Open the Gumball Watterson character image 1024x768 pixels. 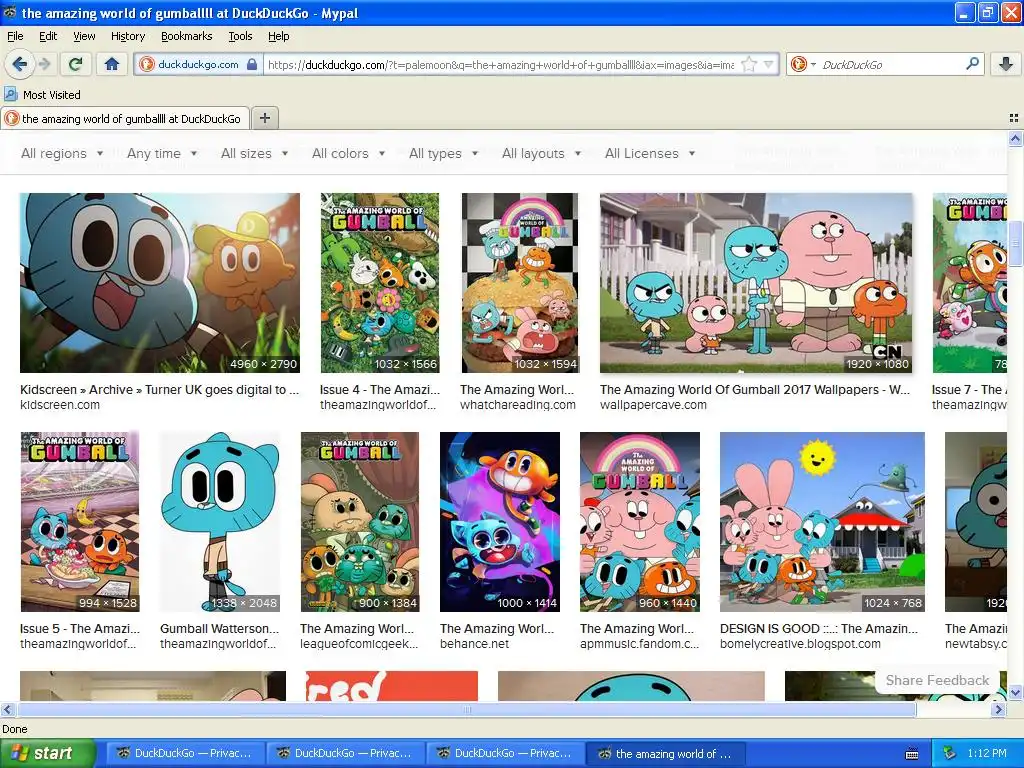[x=220, y=522]
